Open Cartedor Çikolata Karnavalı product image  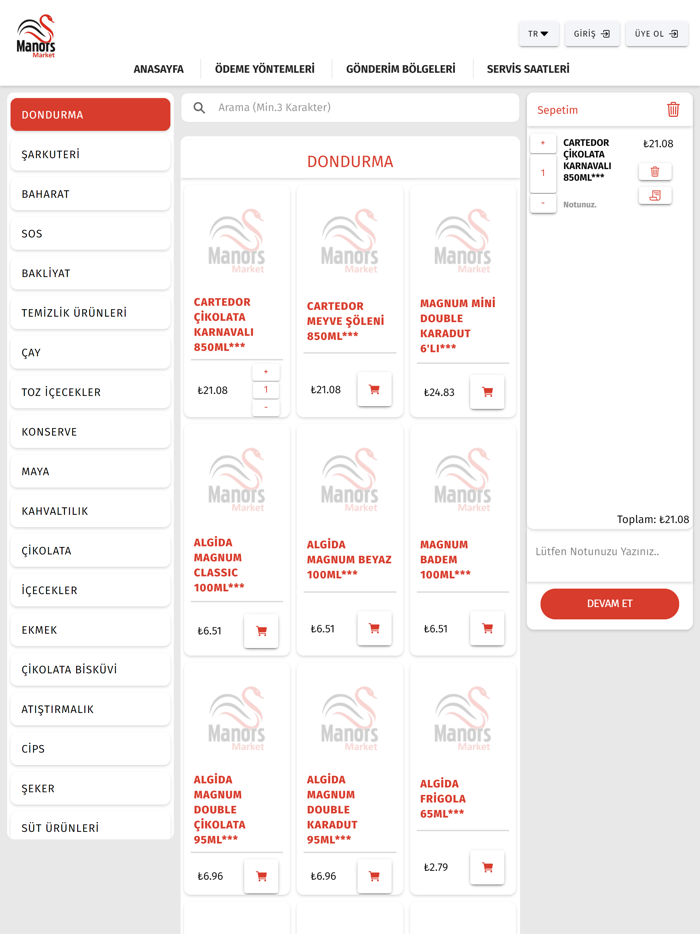237,241
